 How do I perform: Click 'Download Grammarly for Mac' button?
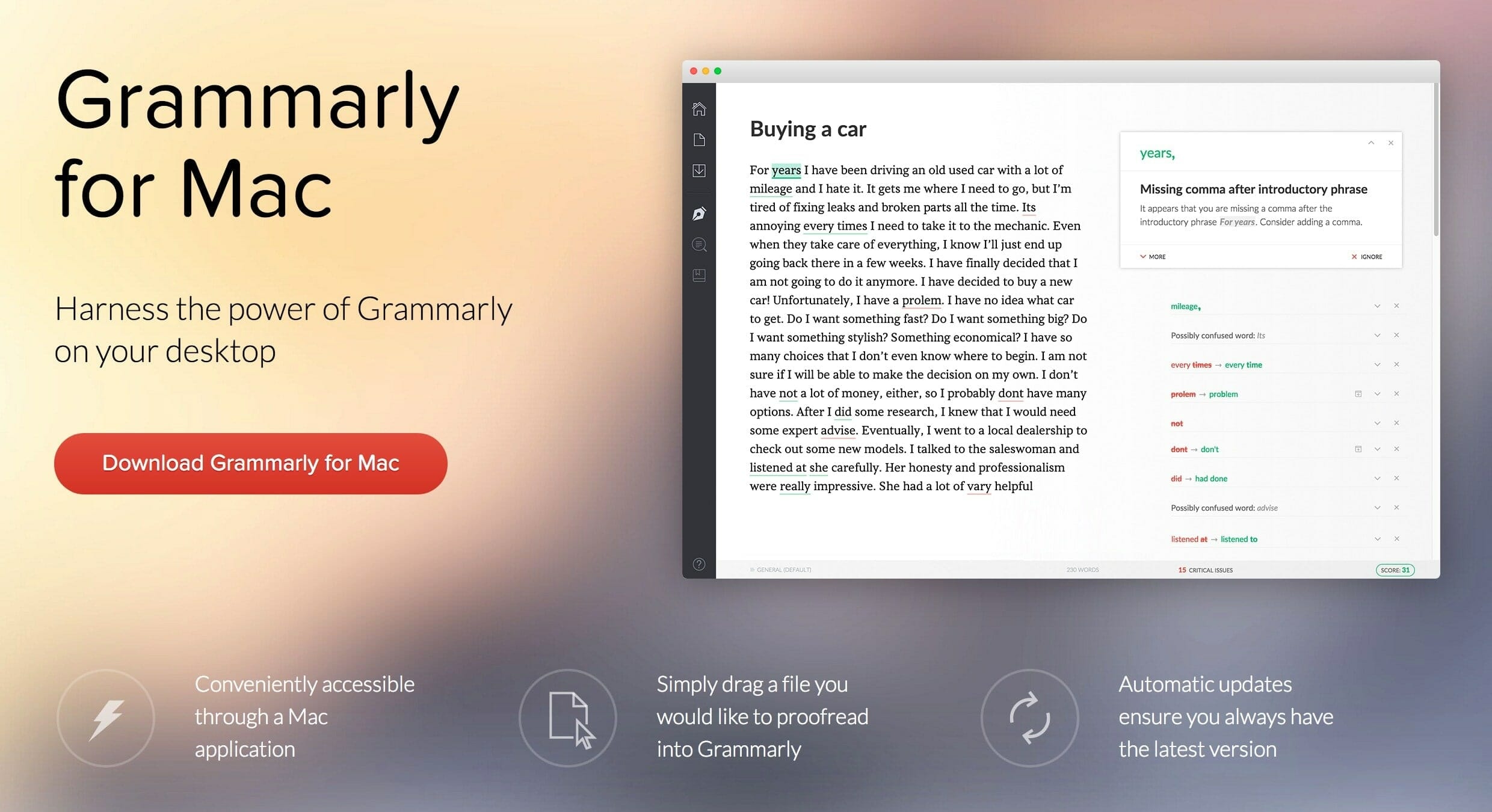tap(252, 461)
